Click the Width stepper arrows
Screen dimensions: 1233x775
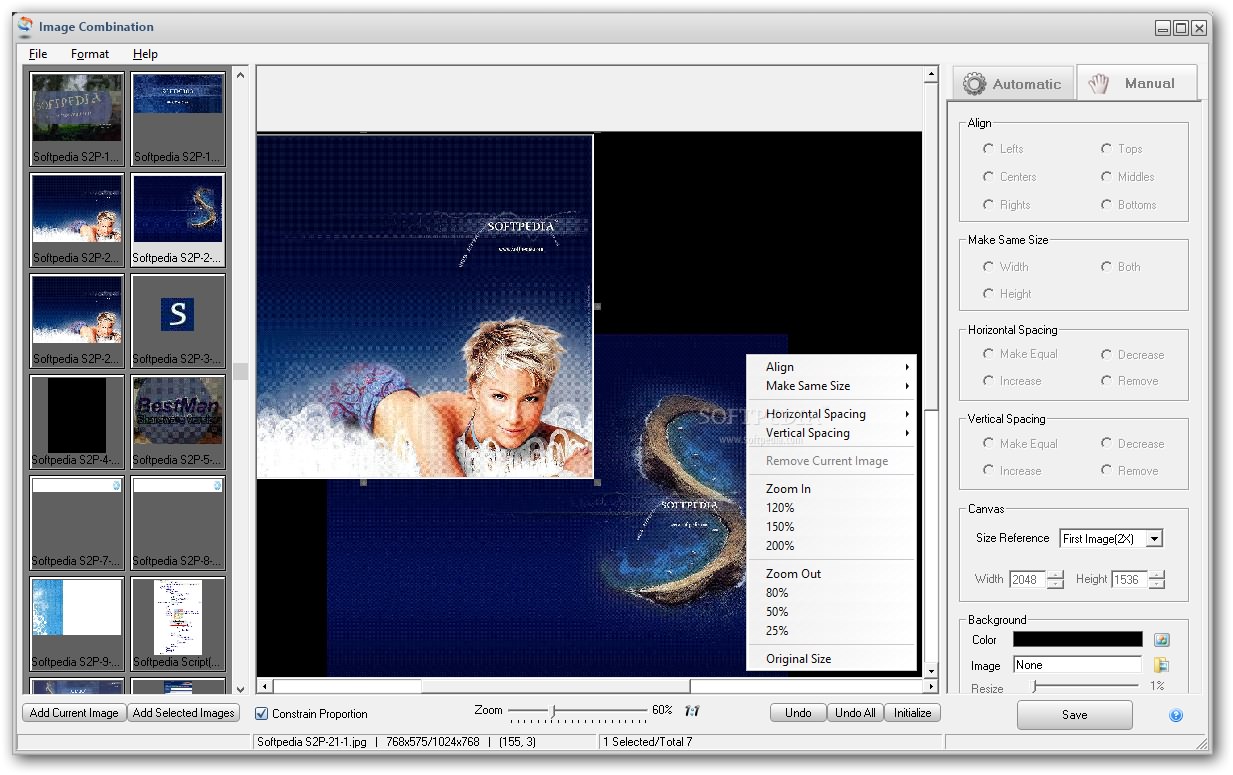pyautogui.click(x=1055, y=580)
